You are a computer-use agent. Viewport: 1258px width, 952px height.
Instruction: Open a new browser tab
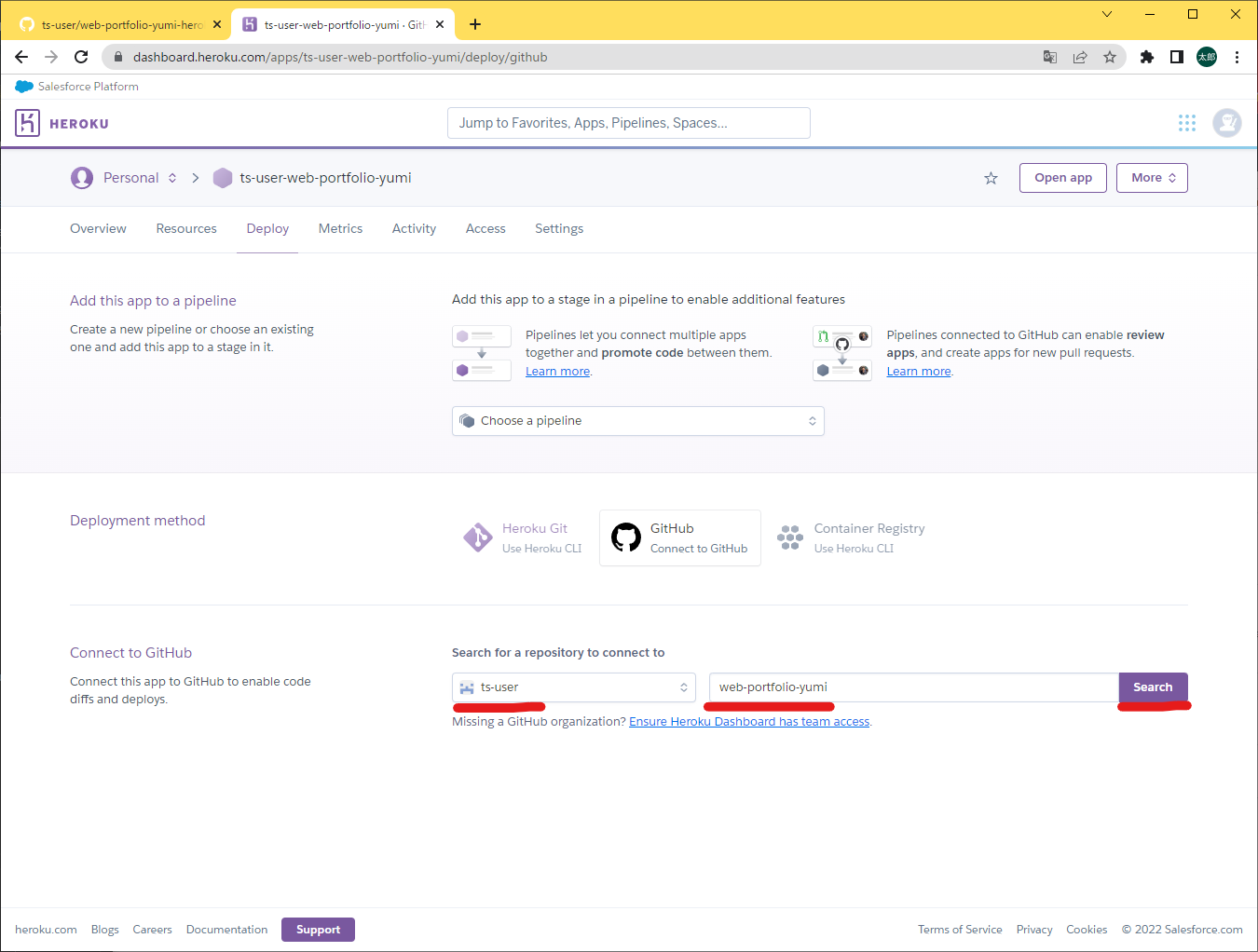pyautogui.click(x=475, y=24)
